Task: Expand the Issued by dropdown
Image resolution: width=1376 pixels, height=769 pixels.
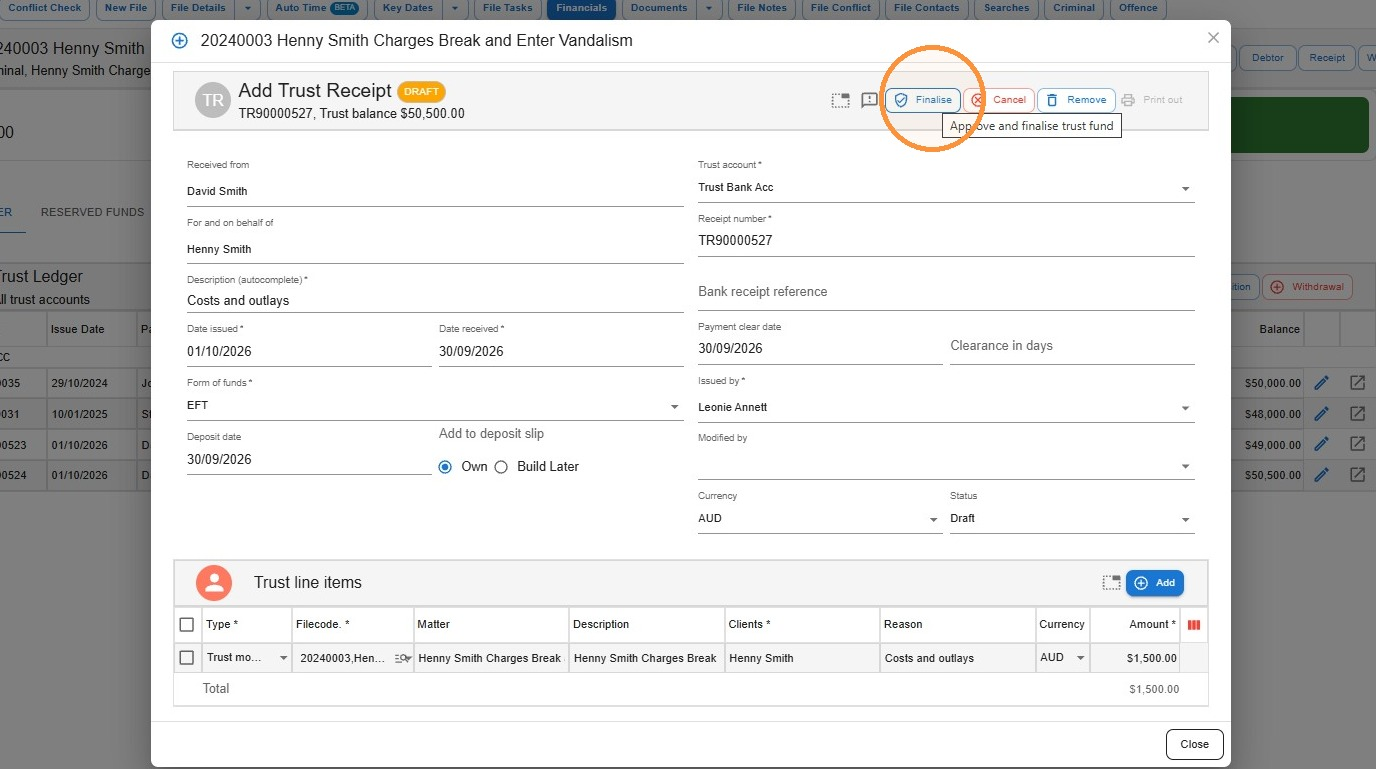Action: 1185,408
